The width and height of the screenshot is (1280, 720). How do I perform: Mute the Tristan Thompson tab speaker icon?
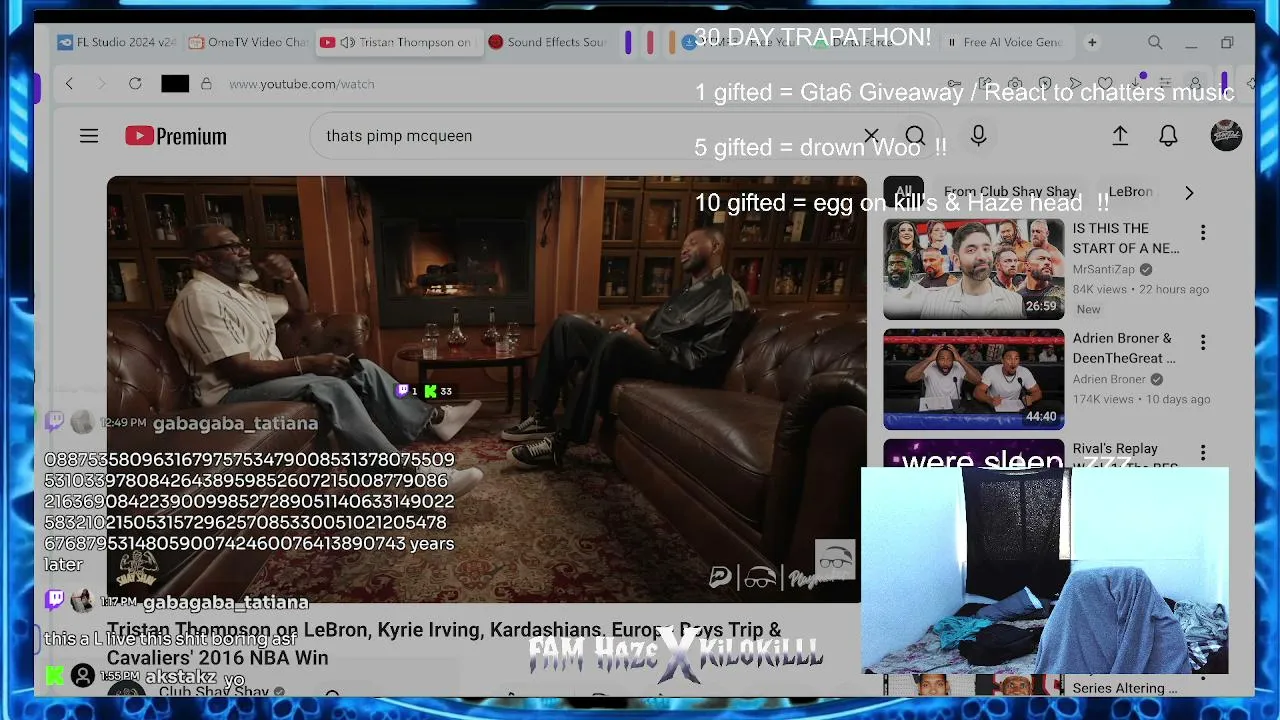(x=347, y=42)
